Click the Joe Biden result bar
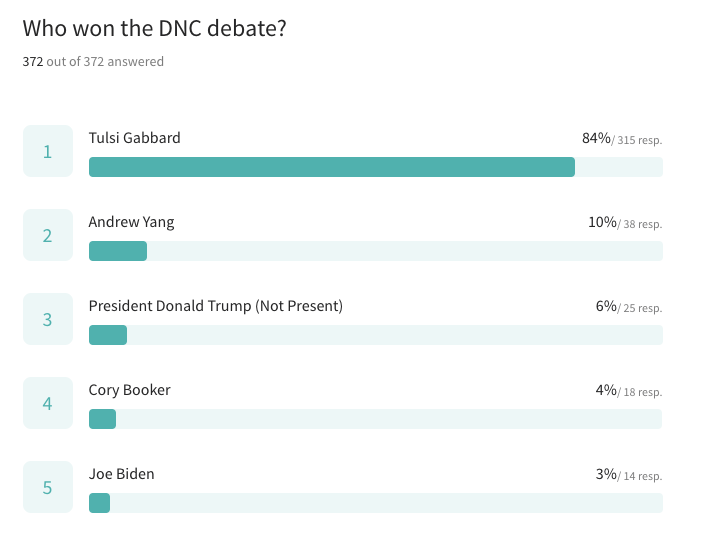The height and width of the screenshot is (552, 704). tap(376, 503)
